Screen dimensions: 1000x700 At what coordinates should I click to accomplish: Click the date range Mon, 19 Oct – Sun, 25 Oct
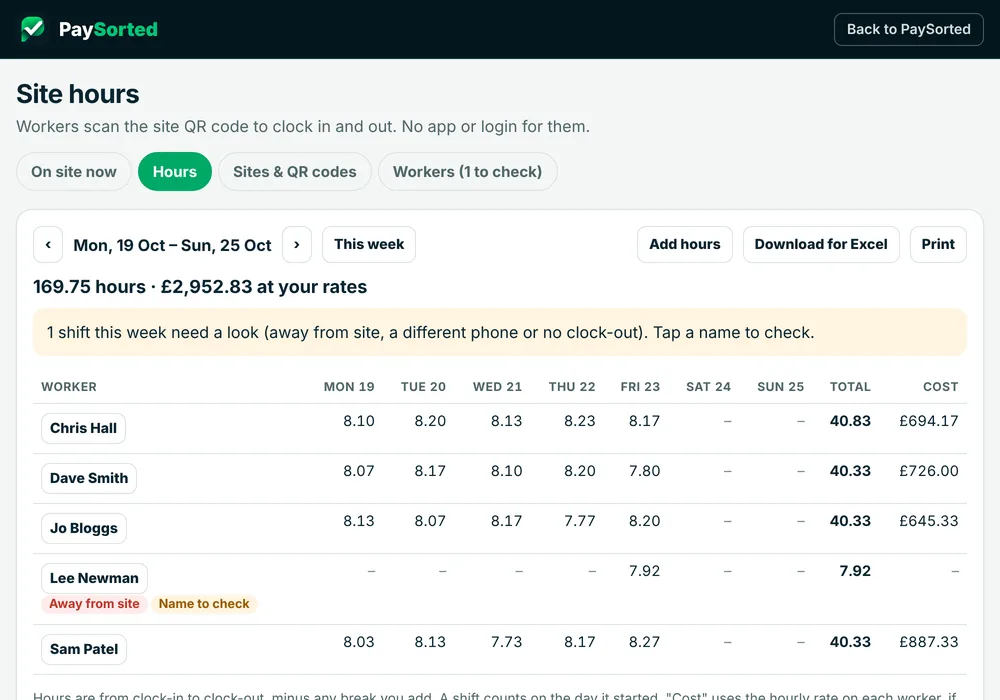[x=172, y=245]
